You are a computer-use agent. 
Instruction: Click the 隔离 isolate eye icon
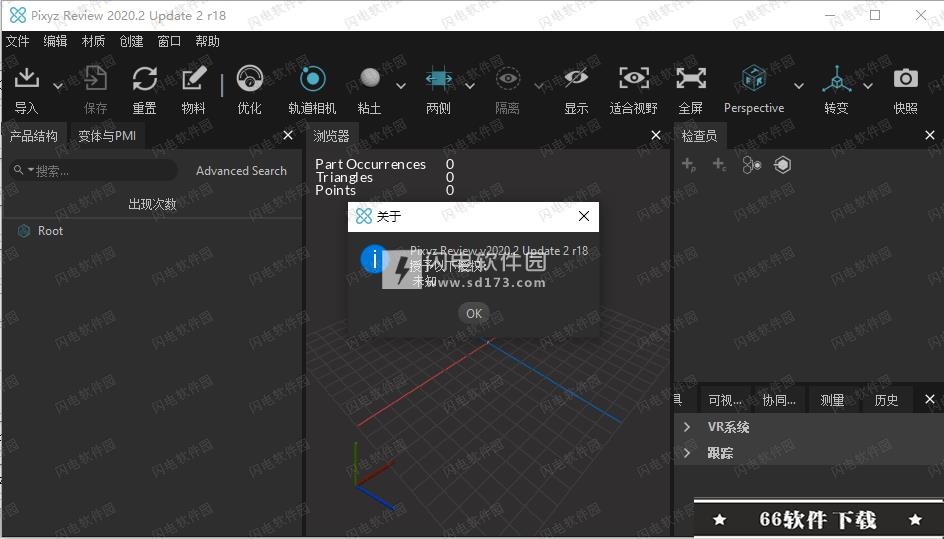point(508,78)
